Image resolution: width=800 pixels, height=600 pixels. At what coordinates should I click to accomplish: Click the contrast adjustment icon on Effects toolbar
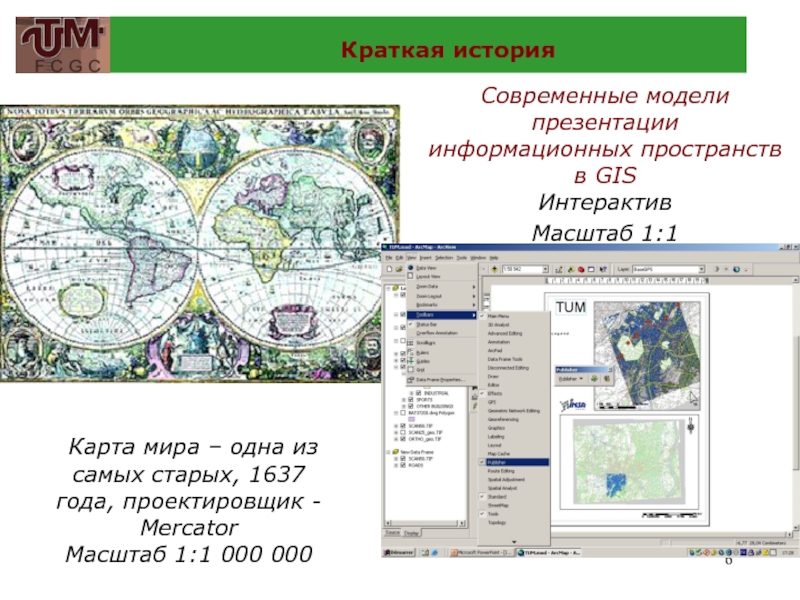click(x=717, y=269)
